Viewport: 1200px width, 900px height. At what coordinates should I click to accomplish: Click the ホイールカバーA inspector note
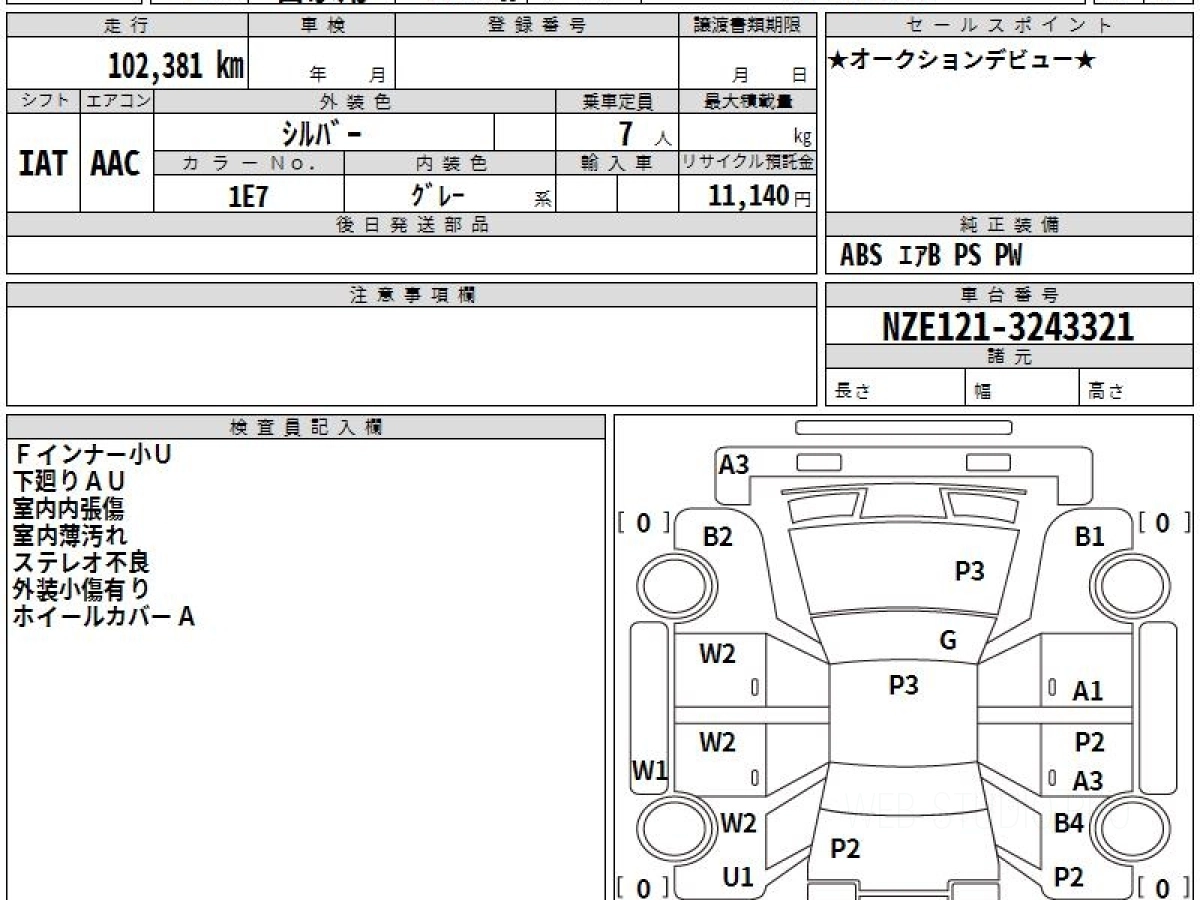(x=103, y=617)
